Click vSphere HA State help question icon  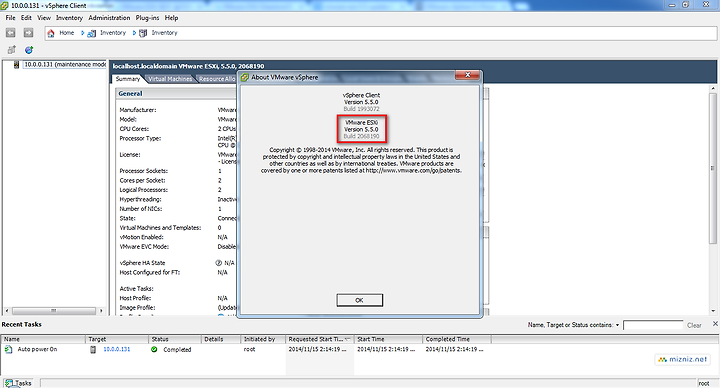pyautogui.click(x=219, y=263)
